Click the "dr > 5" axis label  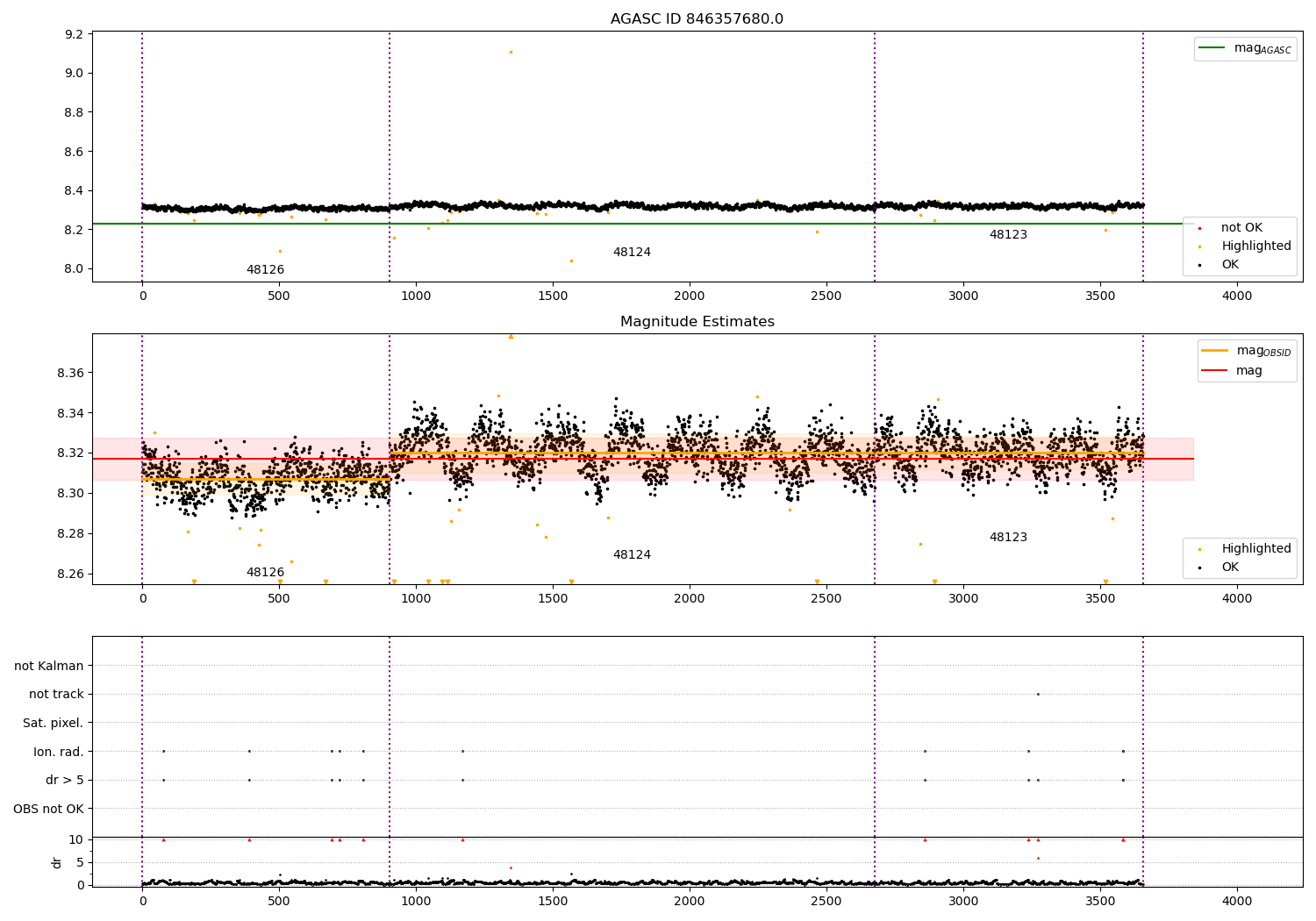[65, 780]
